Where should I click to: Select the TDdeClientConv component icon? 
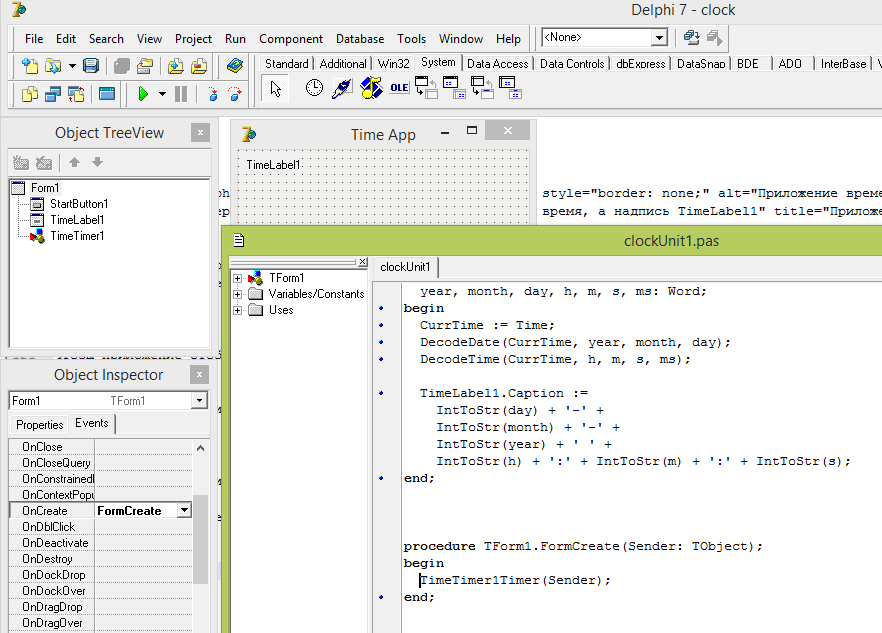[426, 88]
